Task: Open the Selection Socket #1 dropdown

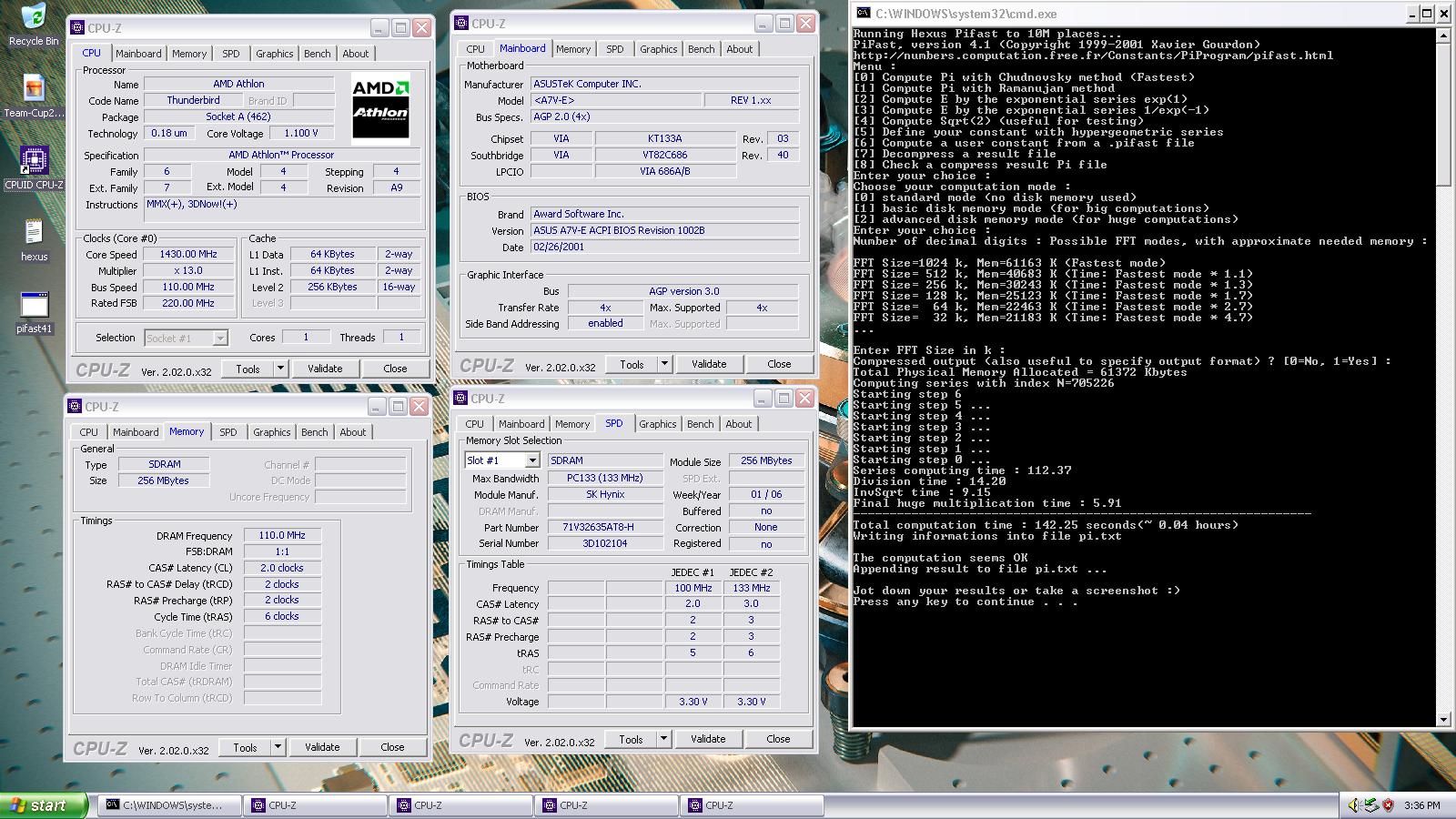Action: [x=219, y=338]
